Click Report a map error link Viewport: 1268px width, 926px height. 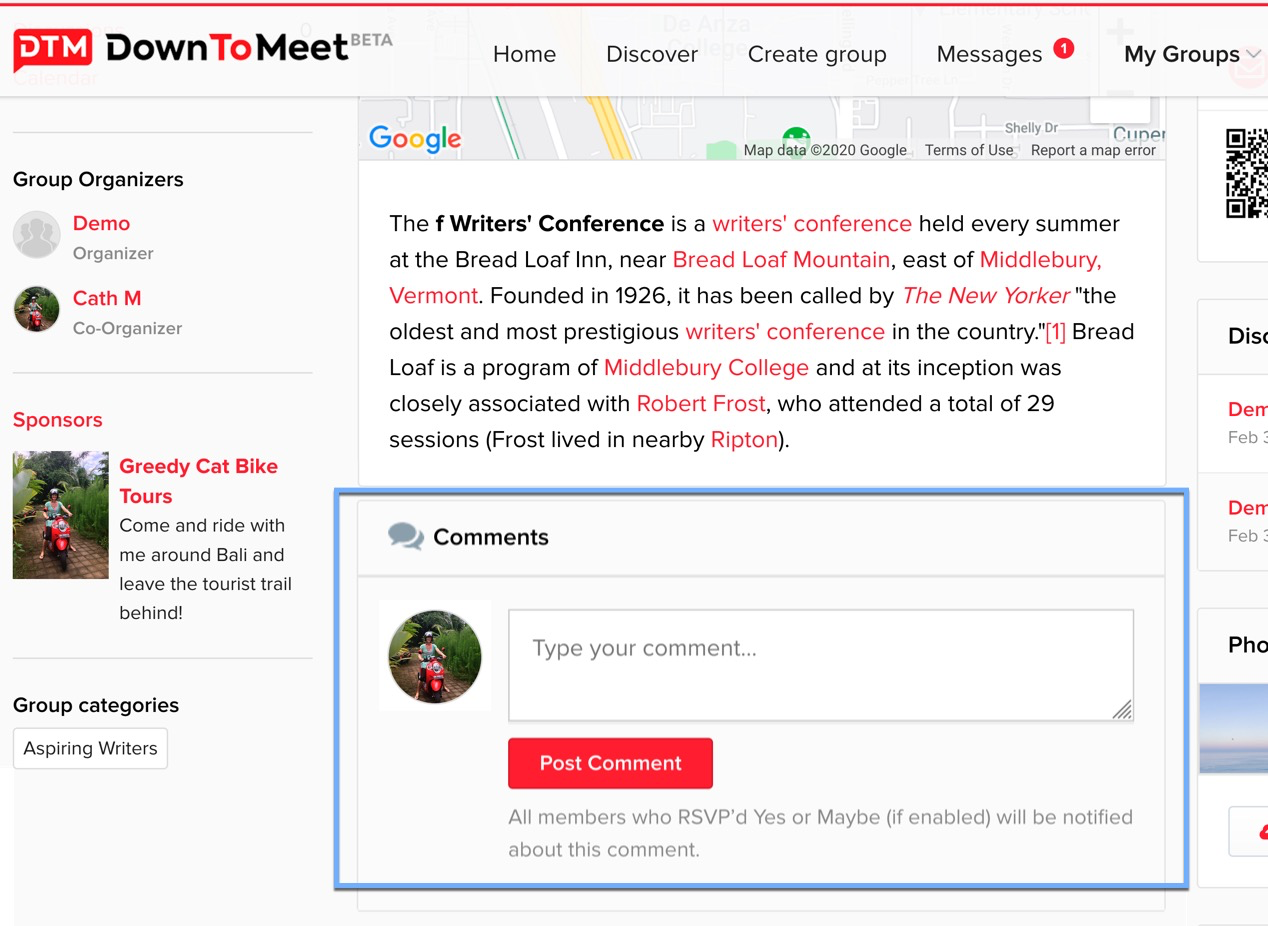coord(1093,150)
